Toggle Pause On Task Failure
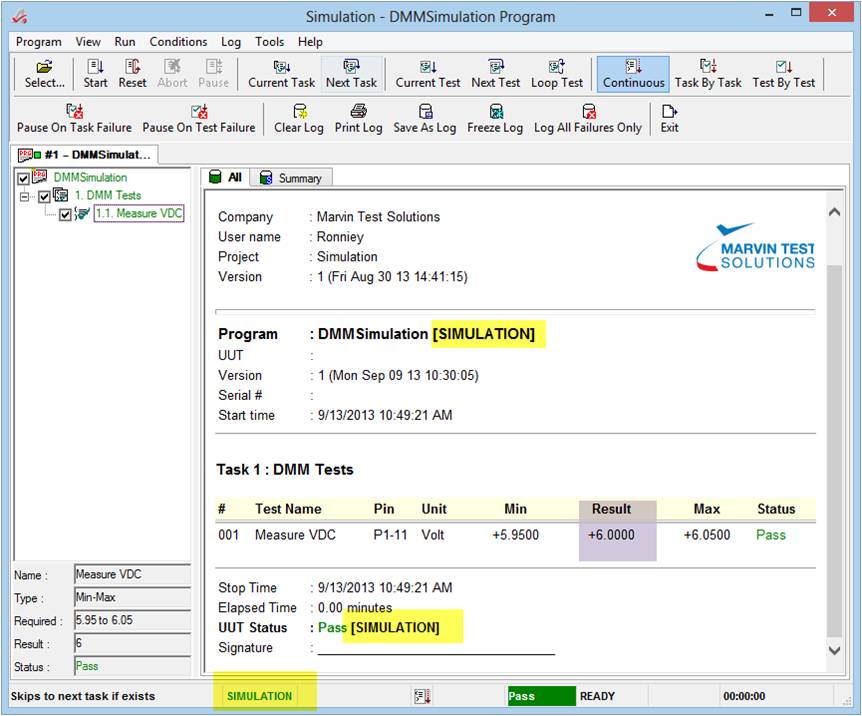Screen dimensions: 862x716 point(74,118)
